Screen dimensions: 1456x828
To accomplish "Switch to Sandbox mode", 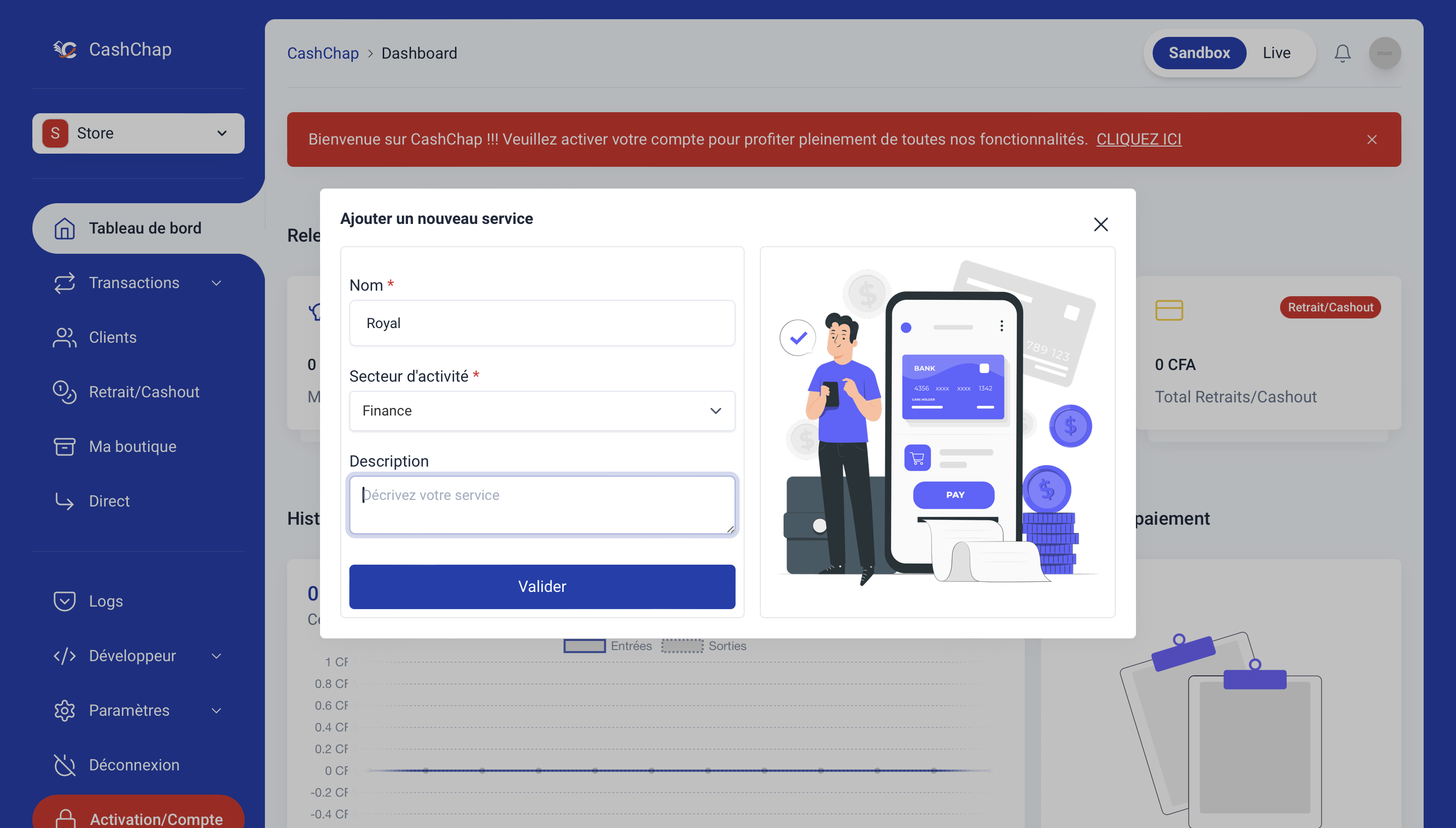I will pyautogui.click(x=1199, y=53).
